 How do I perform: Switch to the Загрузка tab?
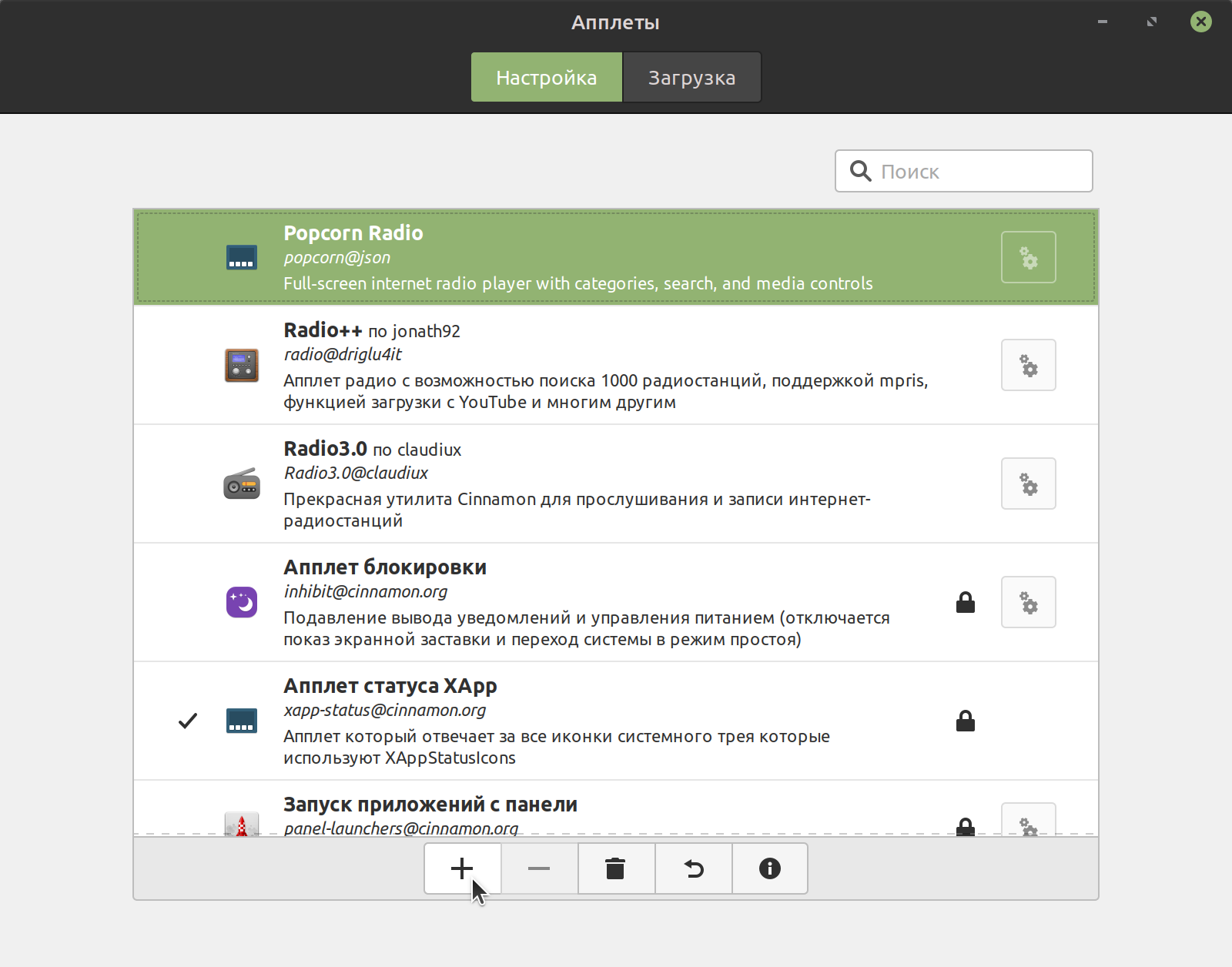[x=691, y=77]
